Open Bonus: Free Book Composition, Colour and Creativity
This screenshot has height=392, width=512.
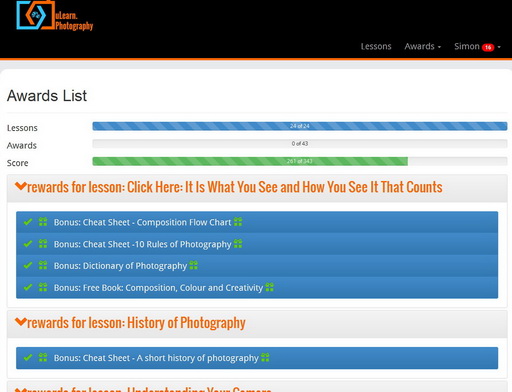pos(158,288)
